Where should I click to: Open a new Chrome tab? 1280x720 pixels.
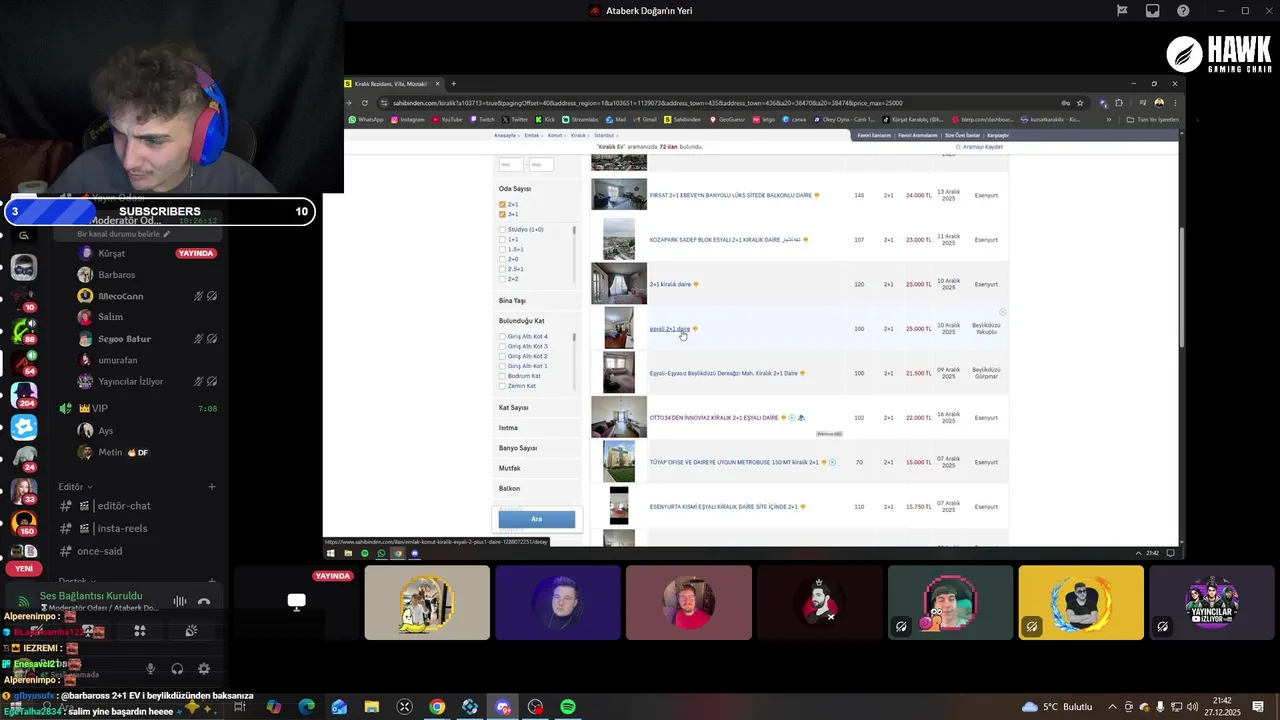453,84
